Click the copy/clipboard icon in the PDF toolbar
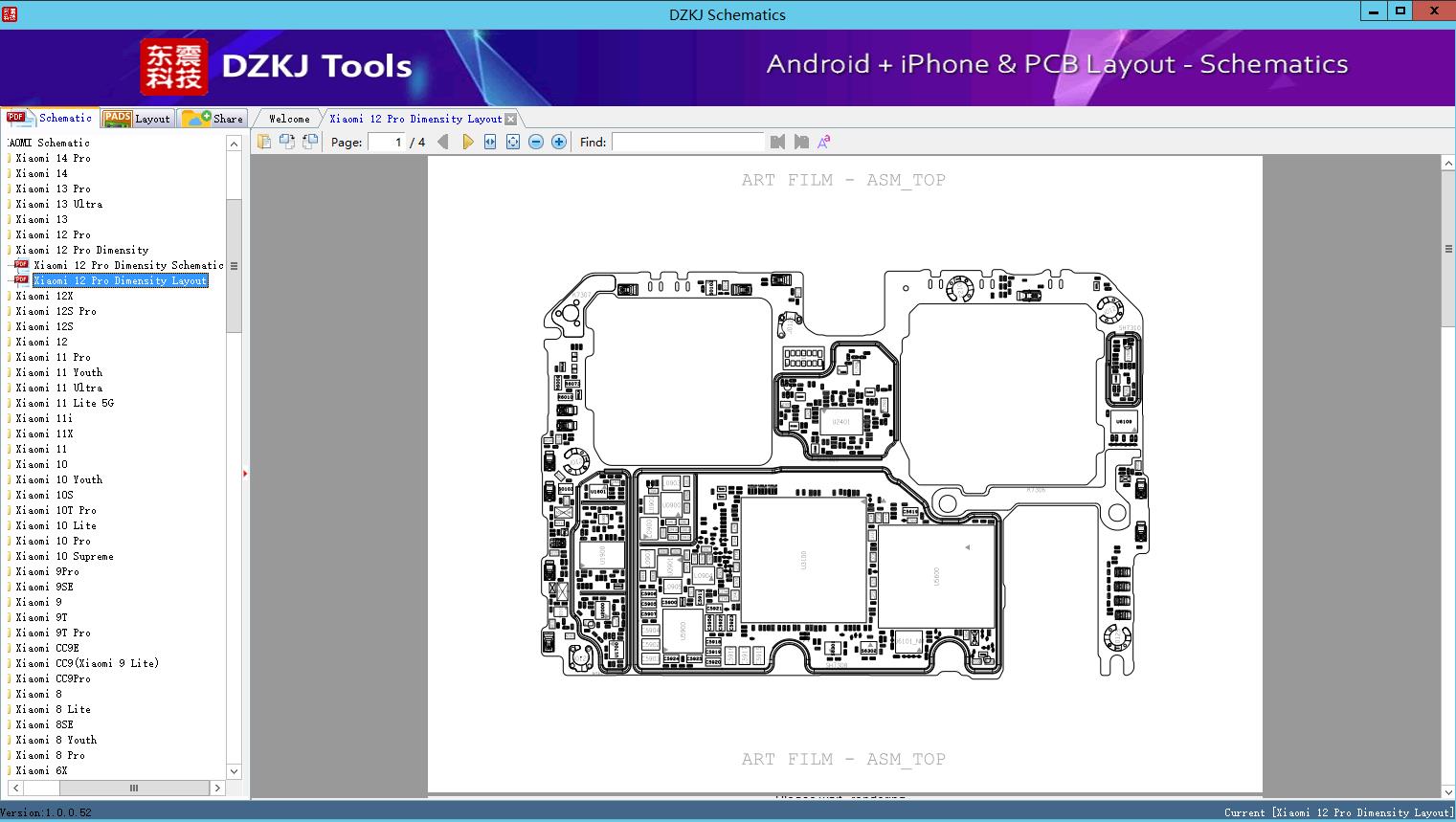Image resolution: width=1456 pixels, height=822 pixels. [x=263, y=142]
